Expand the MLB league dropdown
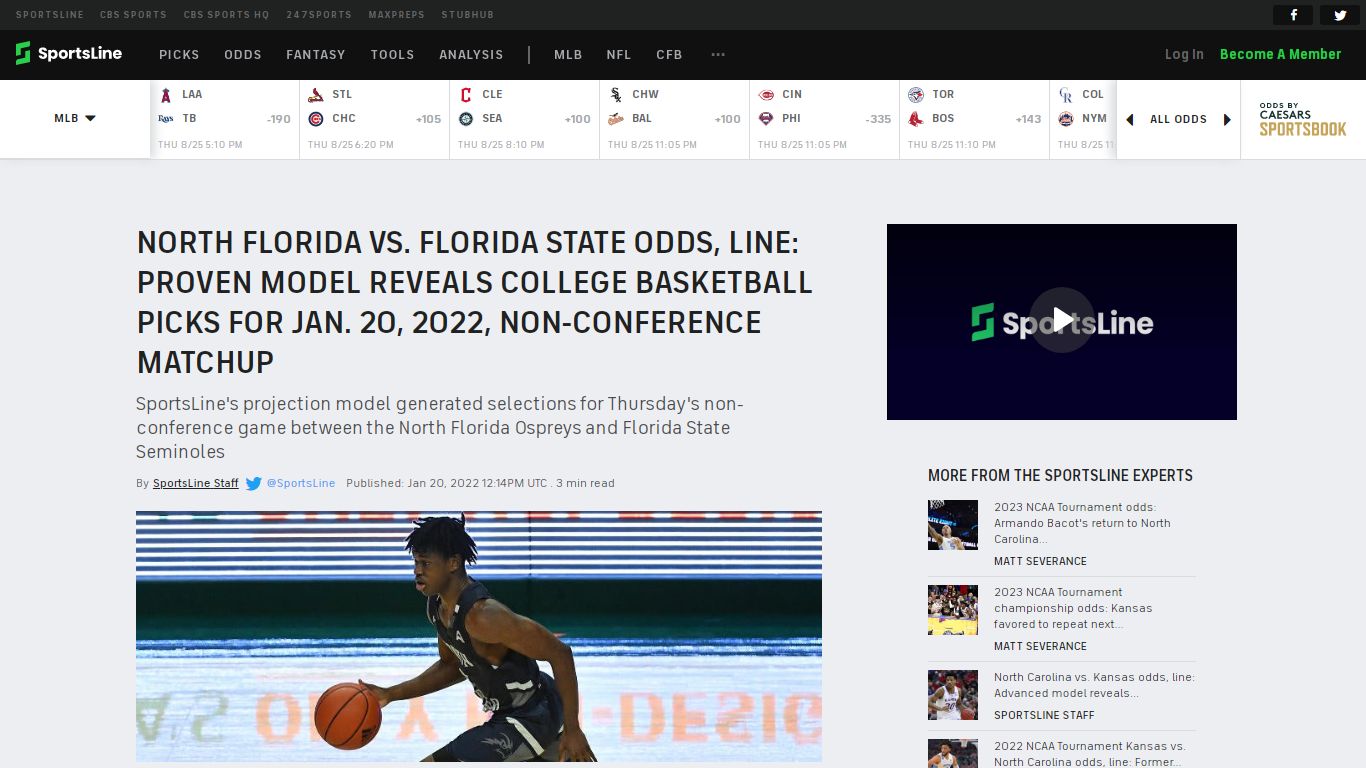 tap(75, 118)
